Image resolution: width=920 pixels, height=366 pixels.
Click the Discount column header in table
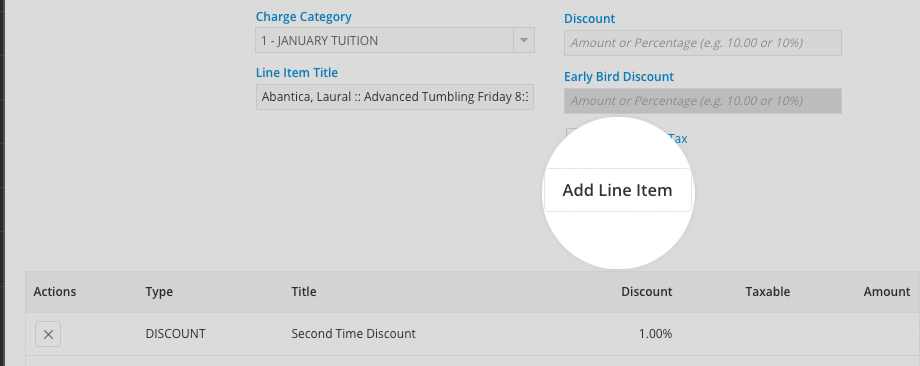pyautogui.click(x=647, y=292)
